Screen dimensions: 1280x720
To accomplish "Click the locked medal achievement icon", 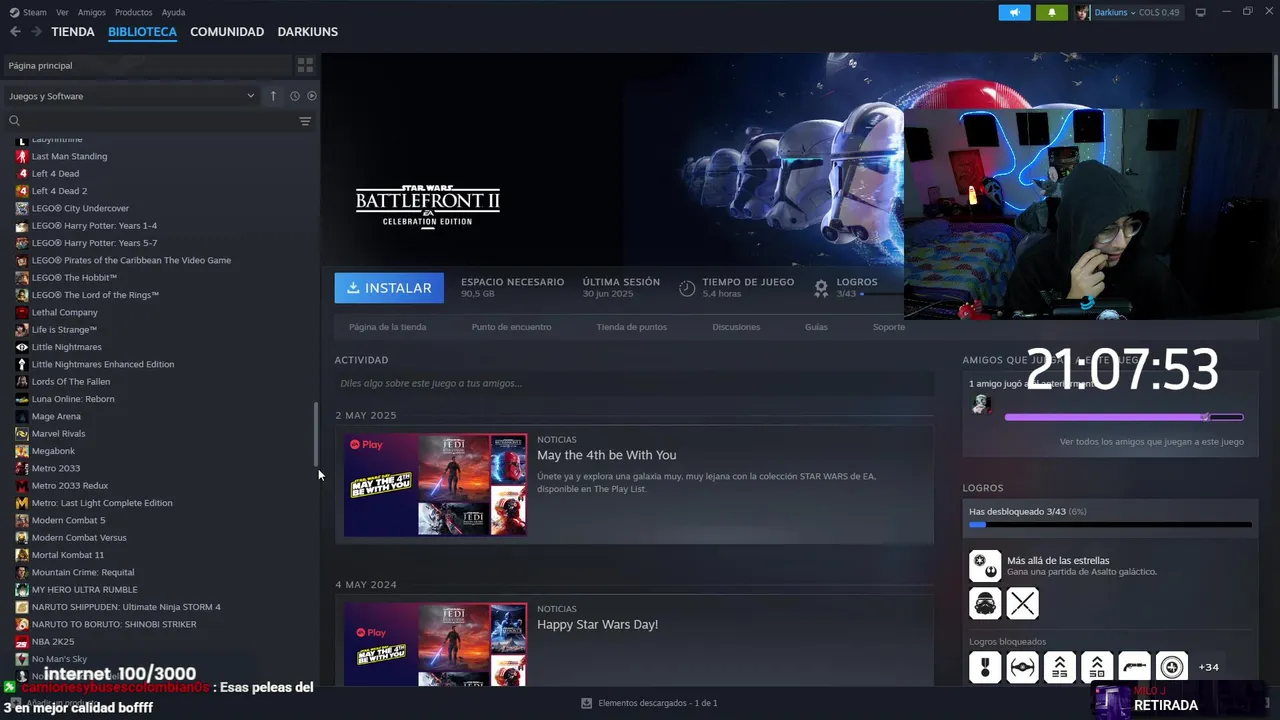I will click(985, 667).
